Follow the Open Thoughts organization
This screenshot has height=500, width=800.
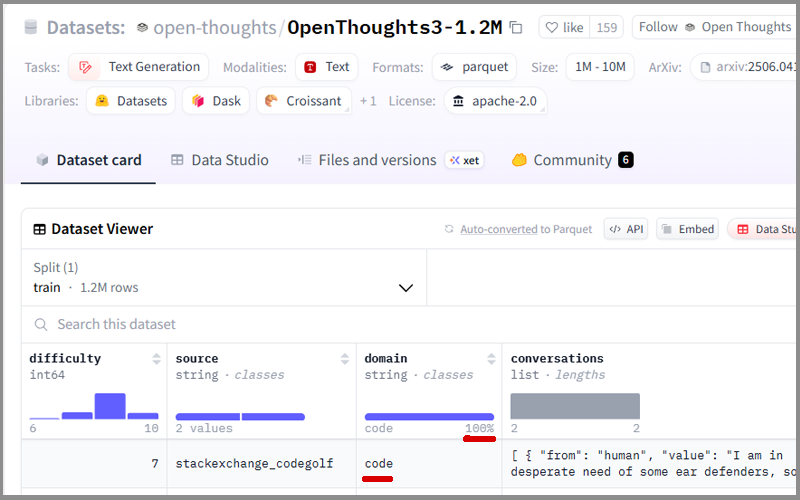point(715,27)
